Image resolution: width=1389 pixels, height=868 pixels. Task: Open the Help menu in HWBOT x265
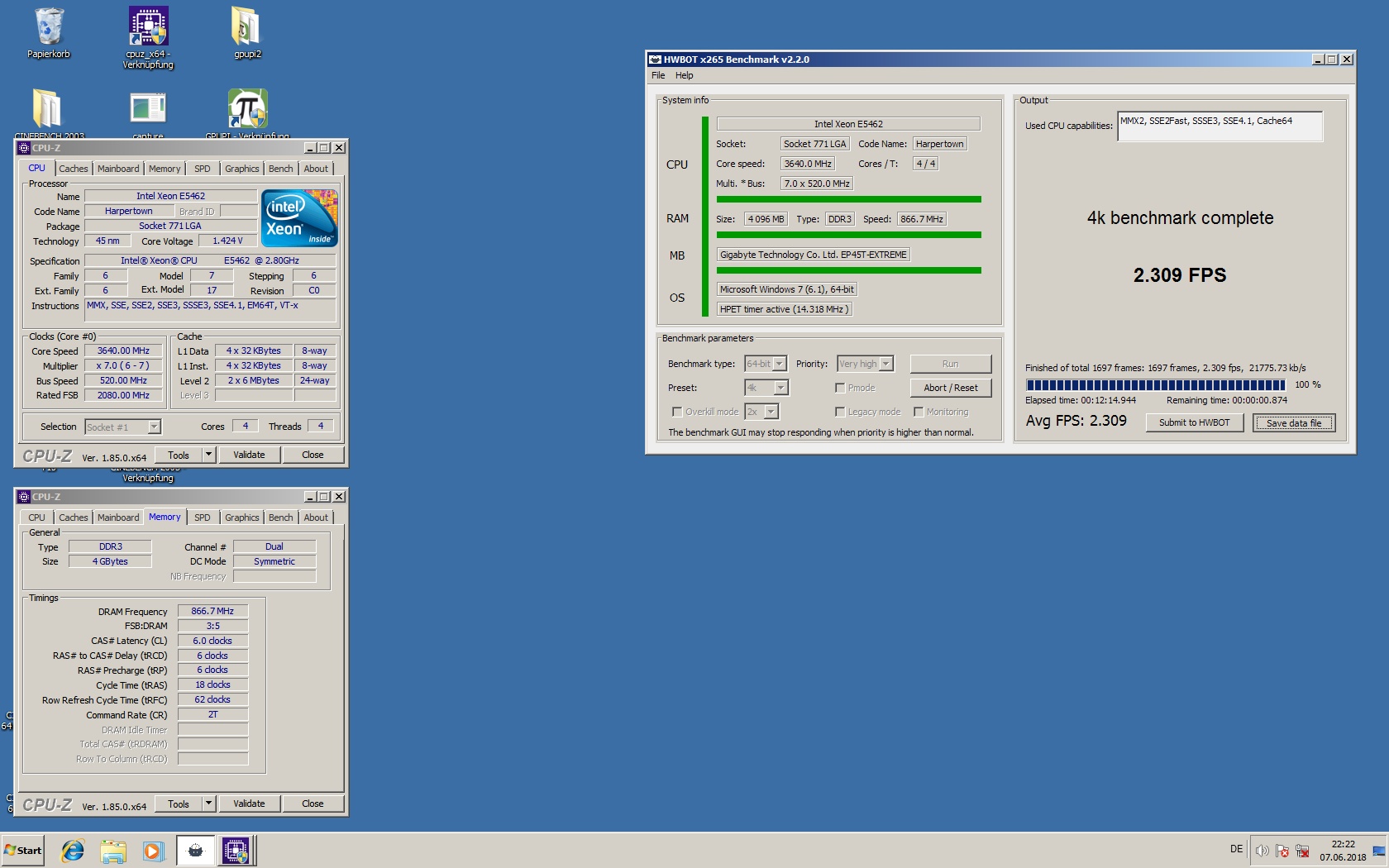click(684, 75)
